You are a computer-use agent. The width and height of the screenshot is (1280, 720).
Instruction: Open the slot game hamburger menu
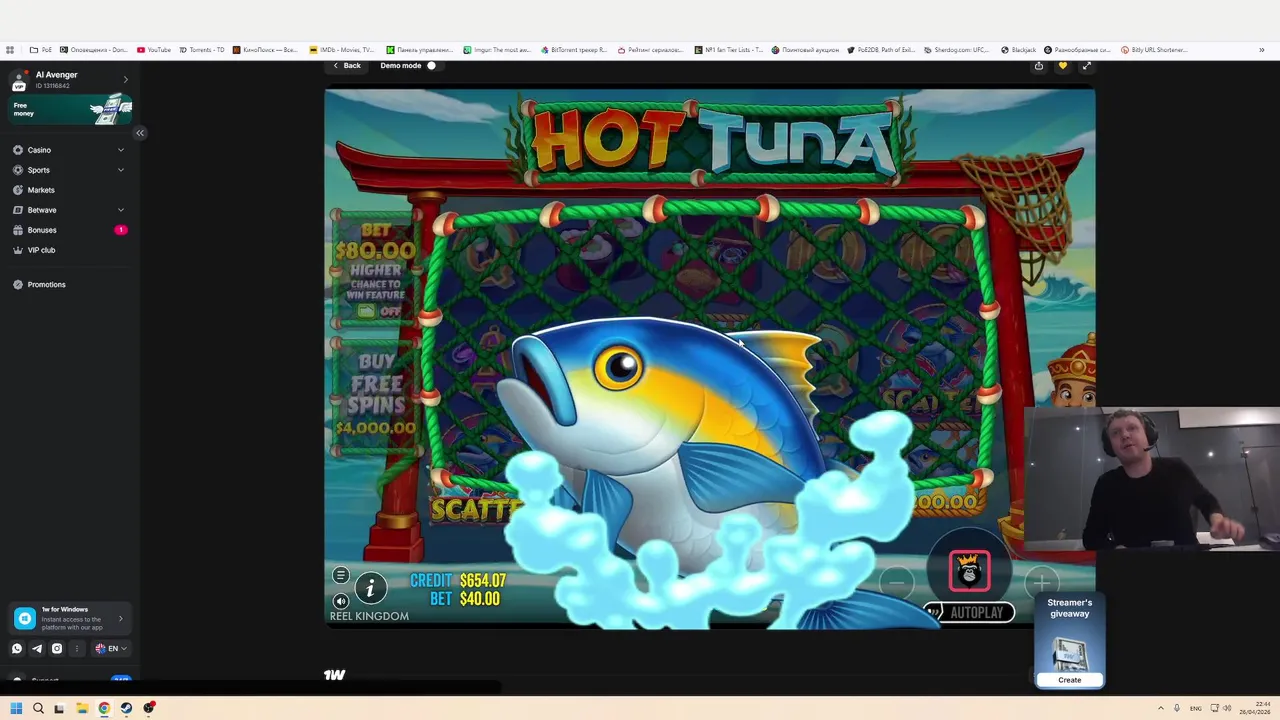click(341, 576)
